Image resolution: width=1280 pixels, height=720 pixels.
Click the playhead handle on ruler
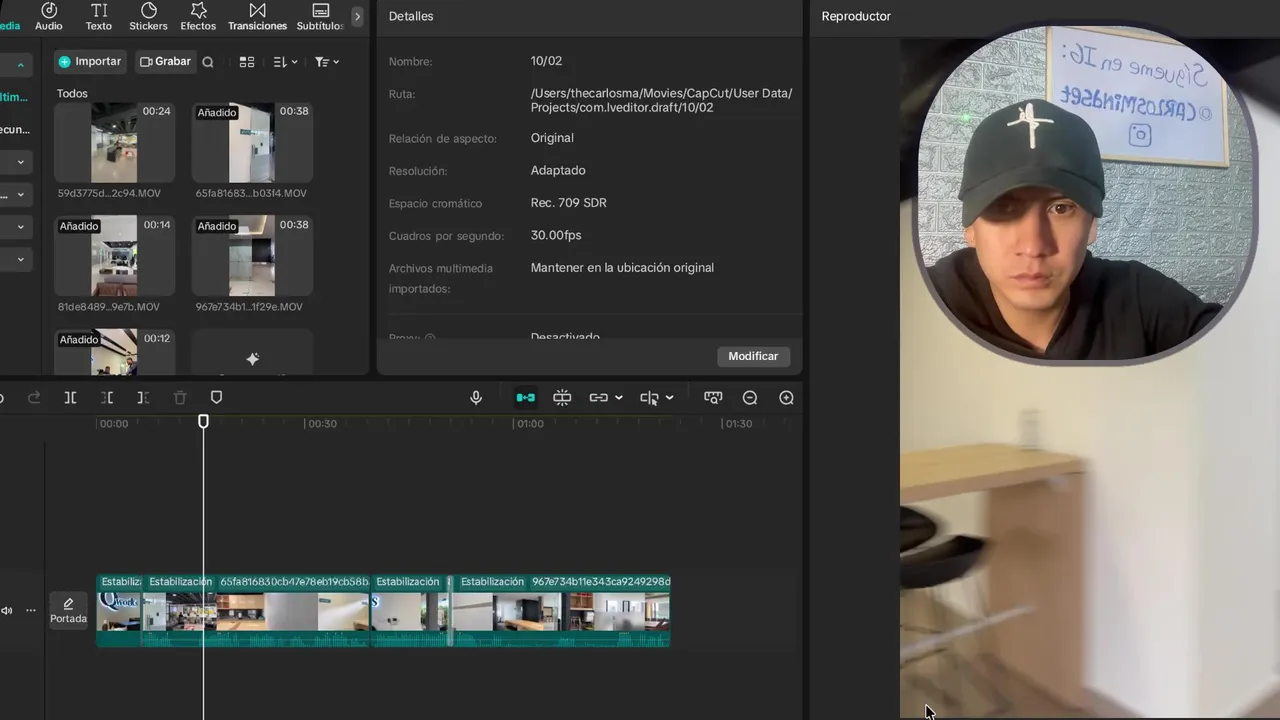[x=204, y=422]
